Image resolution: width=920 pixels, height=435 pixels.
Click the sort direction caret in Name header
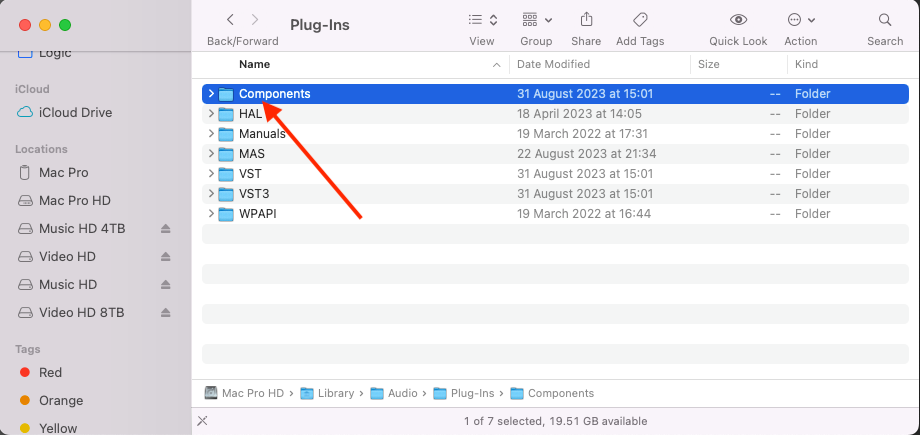tap(496, 65)
